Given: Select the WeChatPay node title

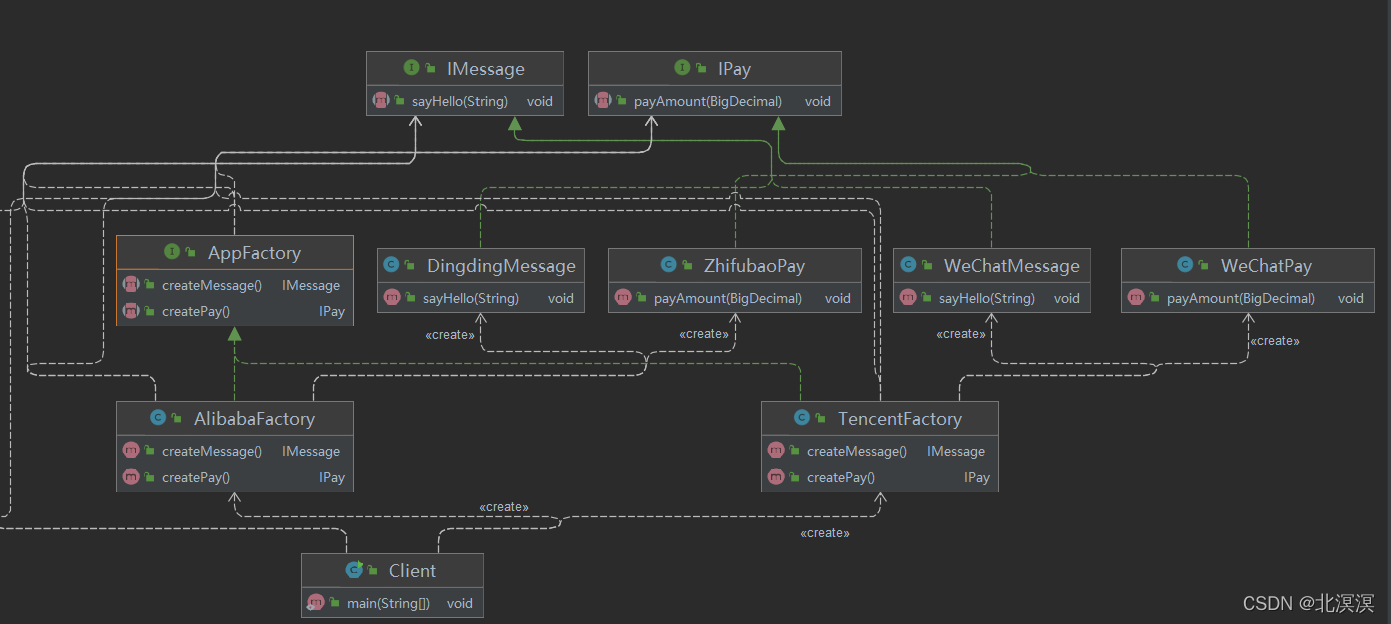Looking at the screenshot, I should point(1266,266).
